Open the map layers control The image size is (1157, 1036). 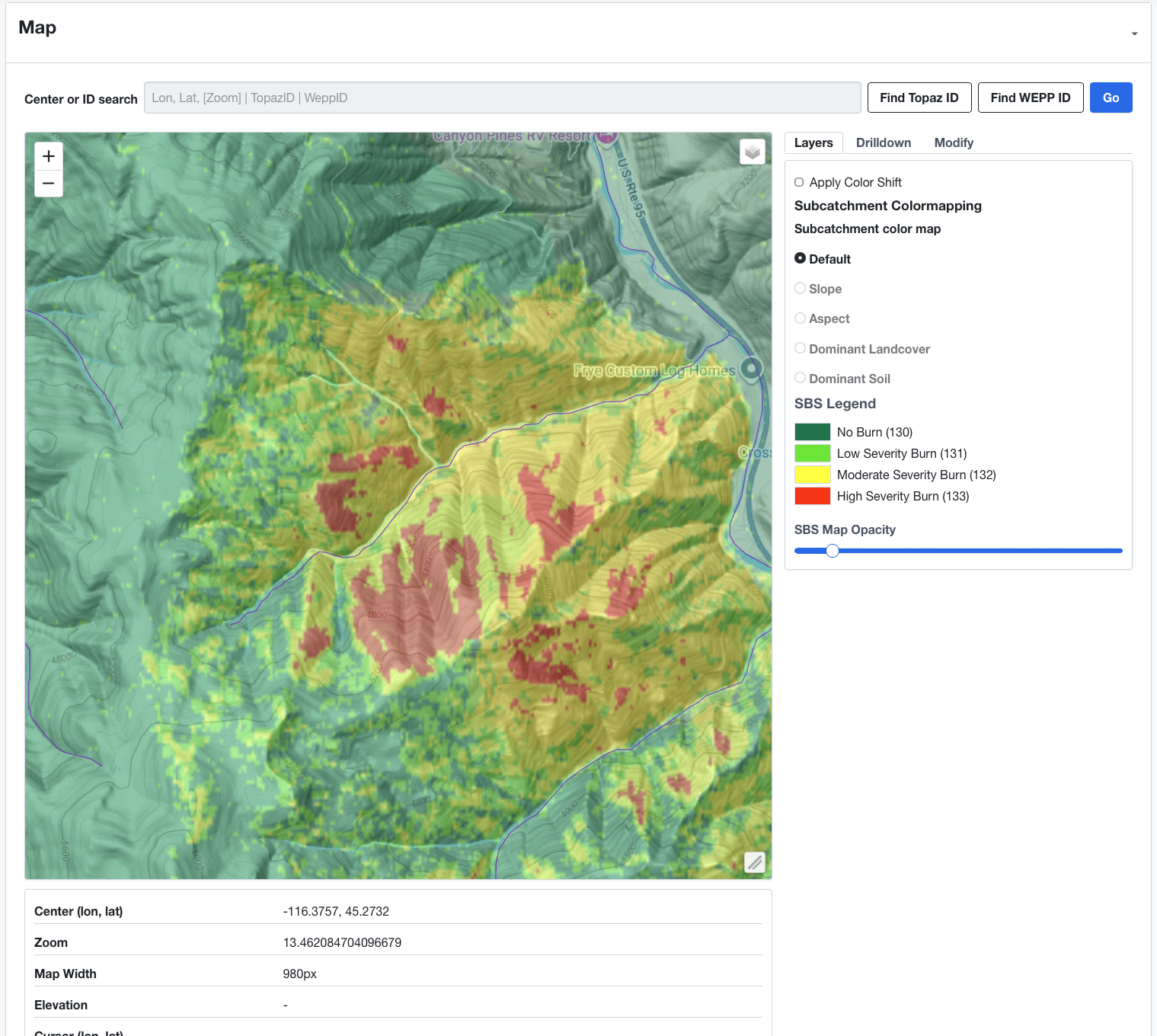[753, 152]
